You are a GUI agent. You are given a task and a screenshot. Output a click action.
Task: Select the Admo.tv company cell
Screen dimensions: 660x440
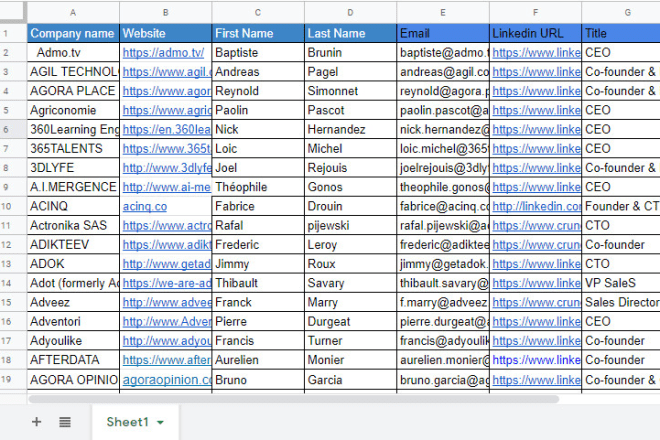click(73, 53)
